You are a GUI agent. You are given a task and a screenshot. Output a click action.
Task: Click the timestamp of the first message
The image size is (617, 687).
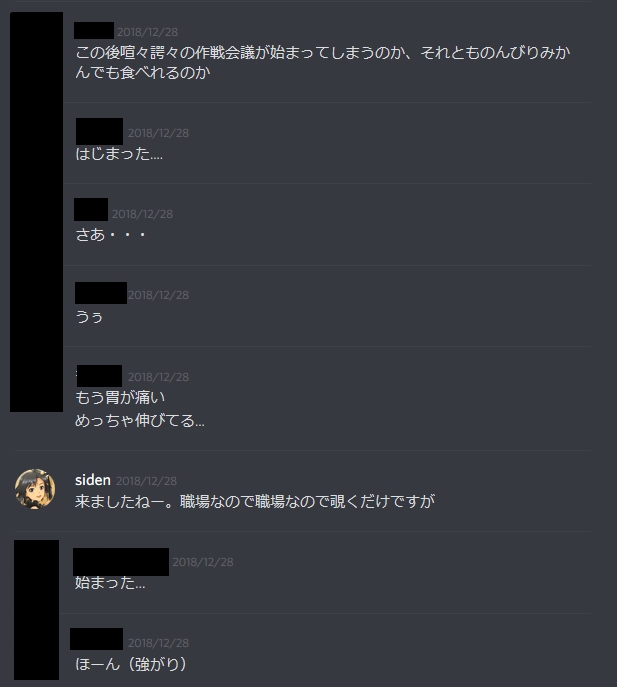(147, 32)
